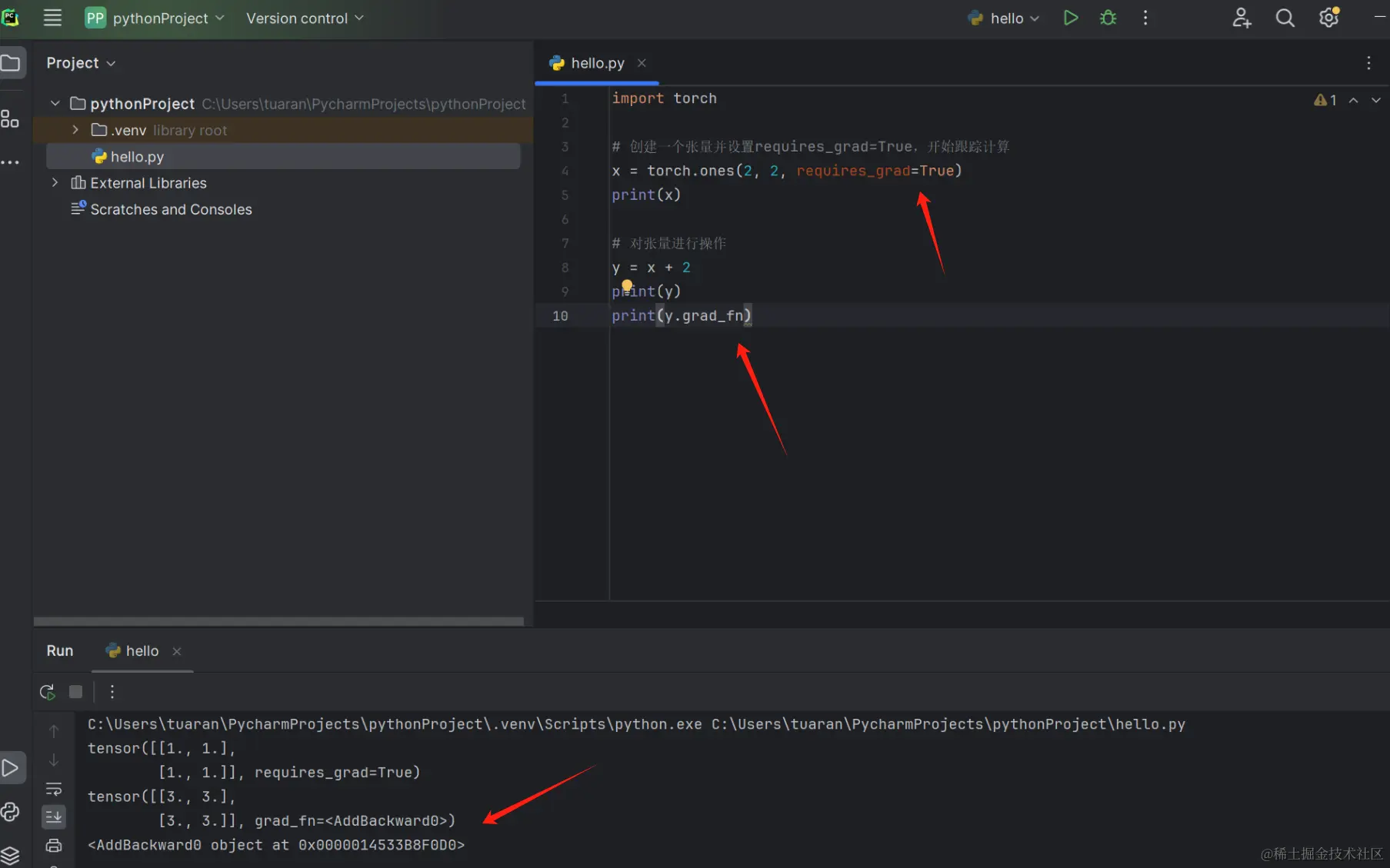
Task: Rerun hello in the Run panel
Action: tap(48, 692)
